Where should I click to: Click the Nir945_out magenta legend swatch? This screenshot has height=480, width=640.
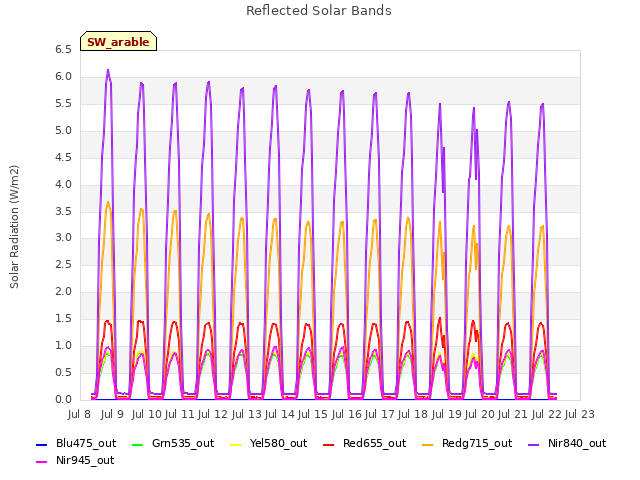click(42, 462)
